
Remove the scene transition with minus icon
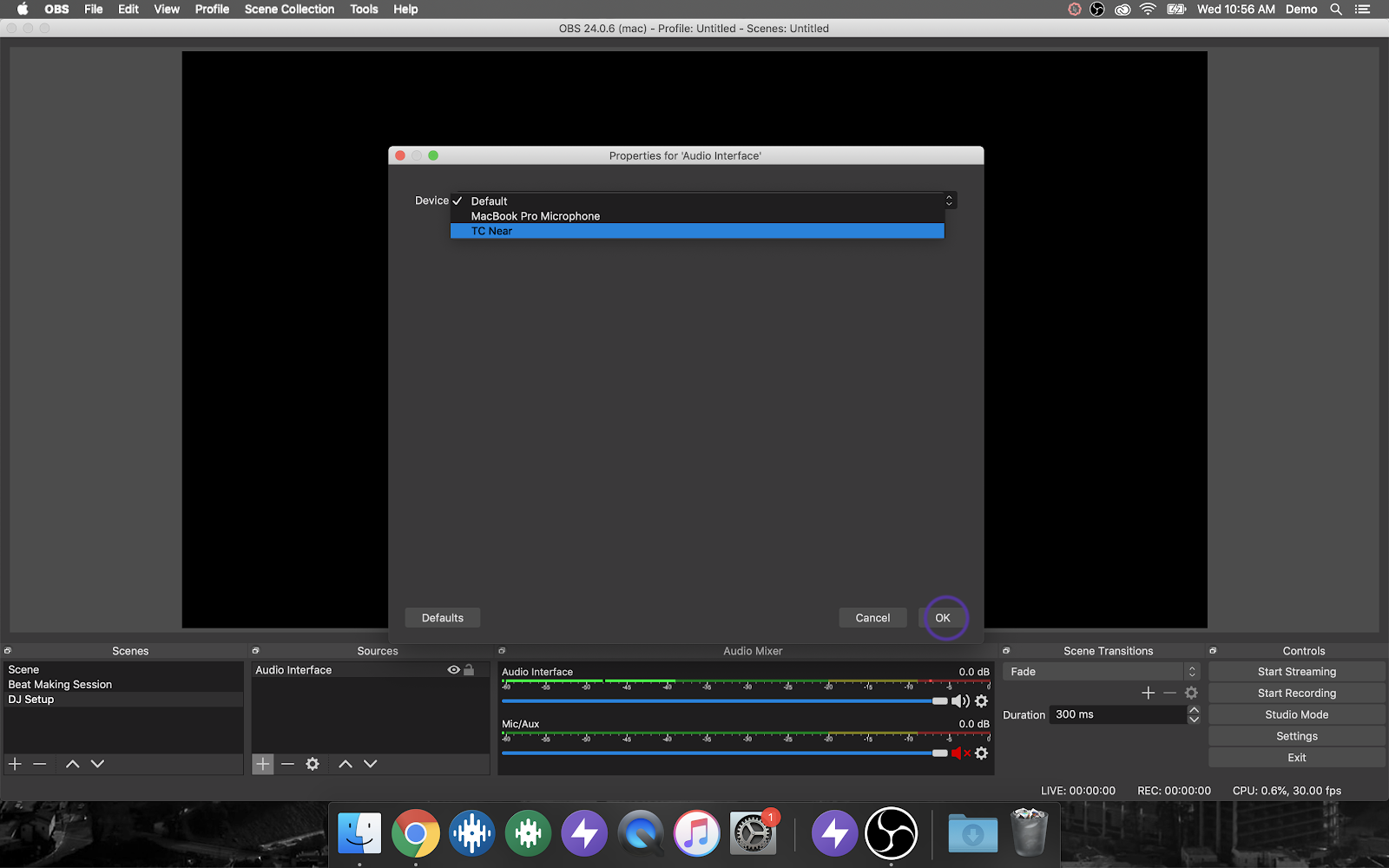click(1170, 693)
